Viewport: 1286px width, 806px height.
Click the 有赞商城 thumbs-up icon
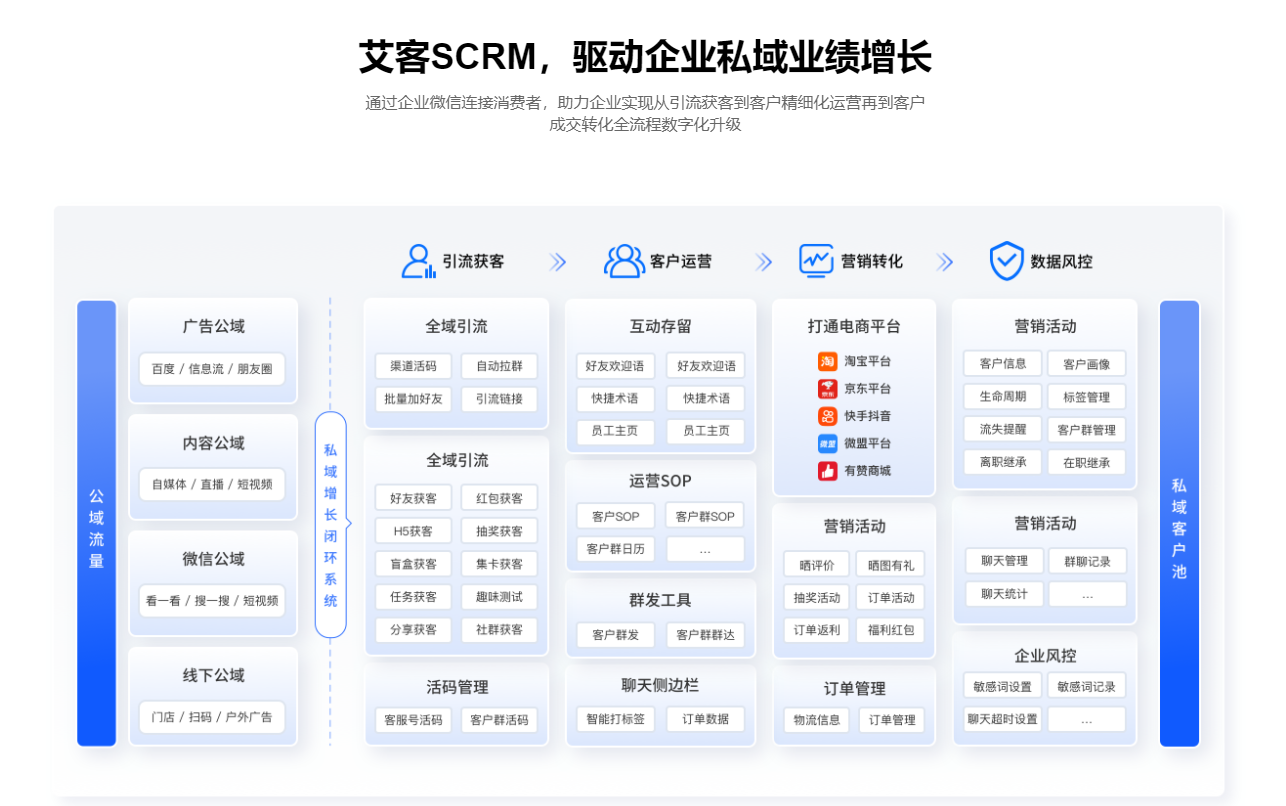(x=827, y=471)
